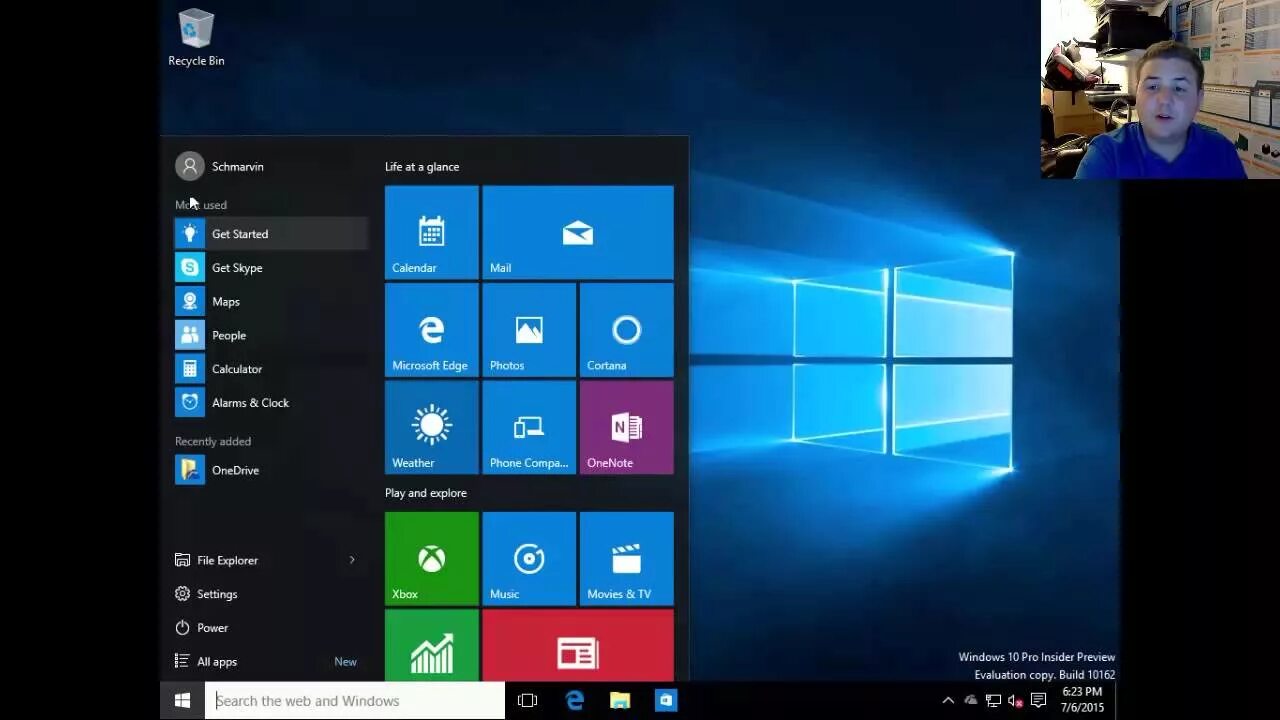The width and height of the screenshot is (1280, 720).
Task: Click the New label beside All apps
Action: [345, 662]
